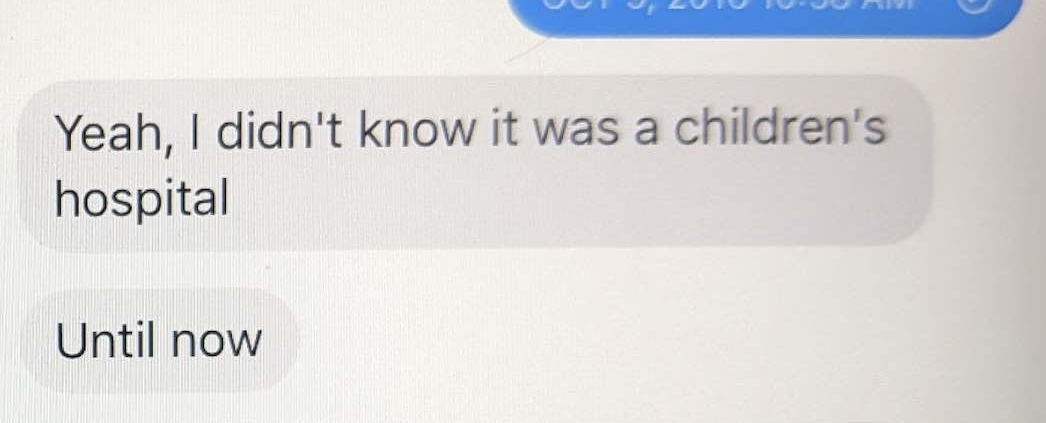The image size is (1046, 423).
Task: Select the "children's hospital" gray message bubble
Action: (x=474, y=163)
